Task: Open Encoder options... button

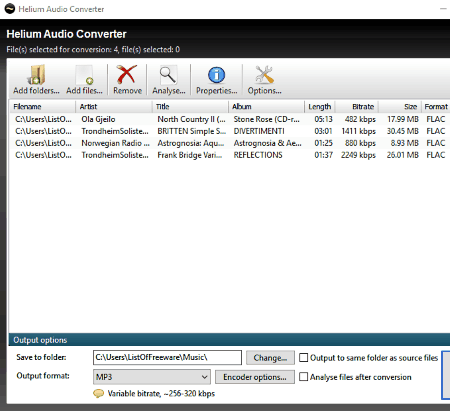Action: [255, 377]
